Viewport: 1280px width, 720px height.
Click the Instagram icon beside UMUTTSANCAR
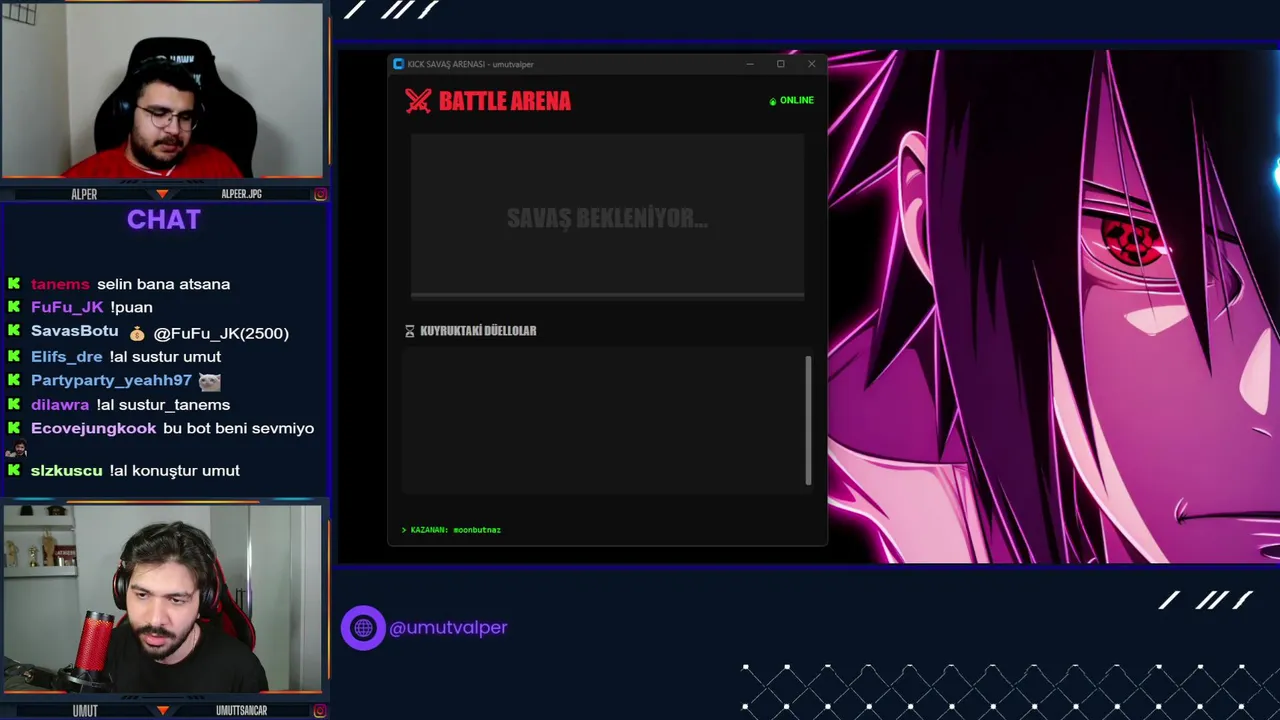(320, 711)
